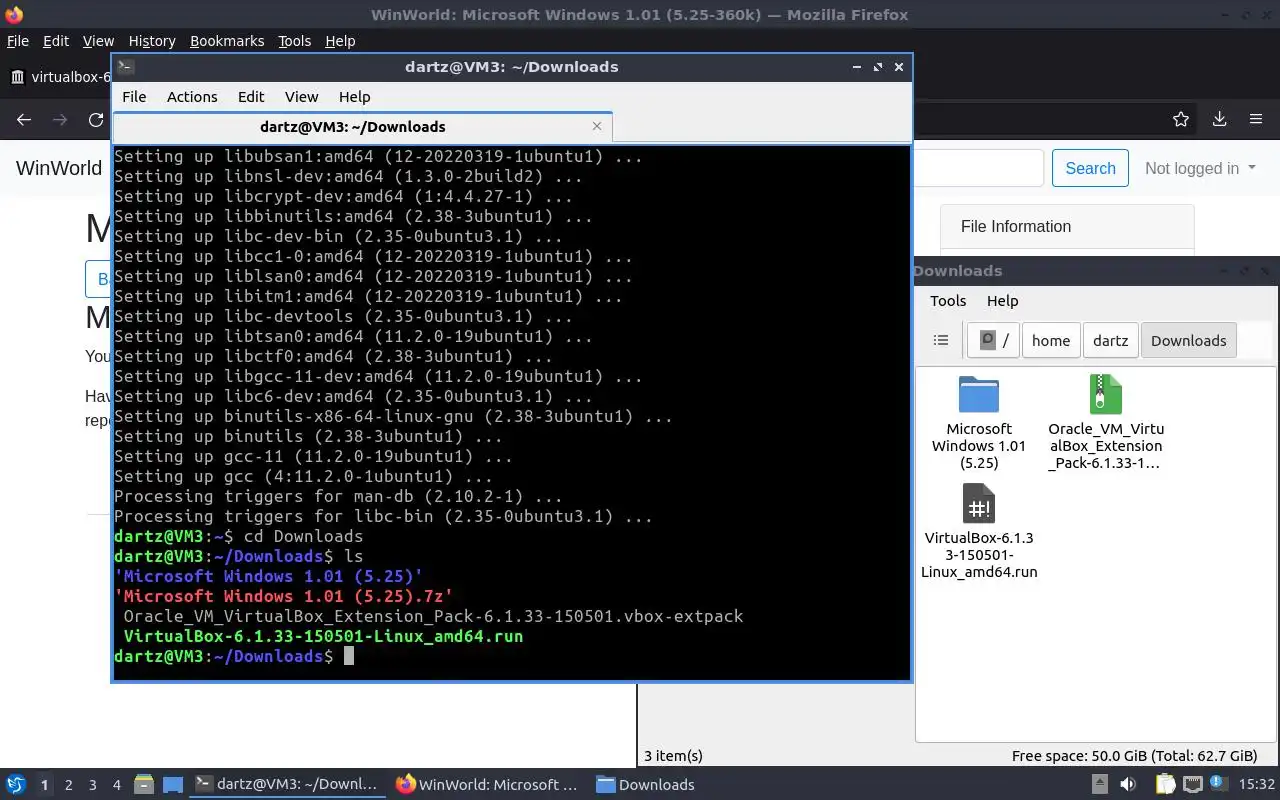The image size is (1280, 800).
Task: Open the terminal Help menu
Action: click(x=354, y=97)
